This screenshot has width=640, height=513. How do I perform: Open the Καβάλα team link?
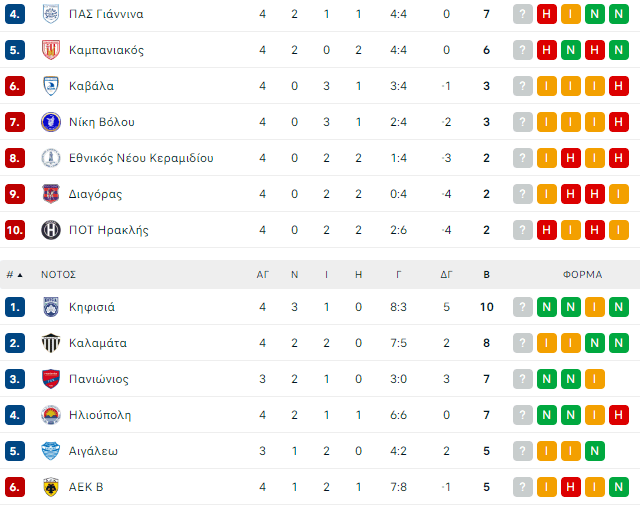pos(92,86)
